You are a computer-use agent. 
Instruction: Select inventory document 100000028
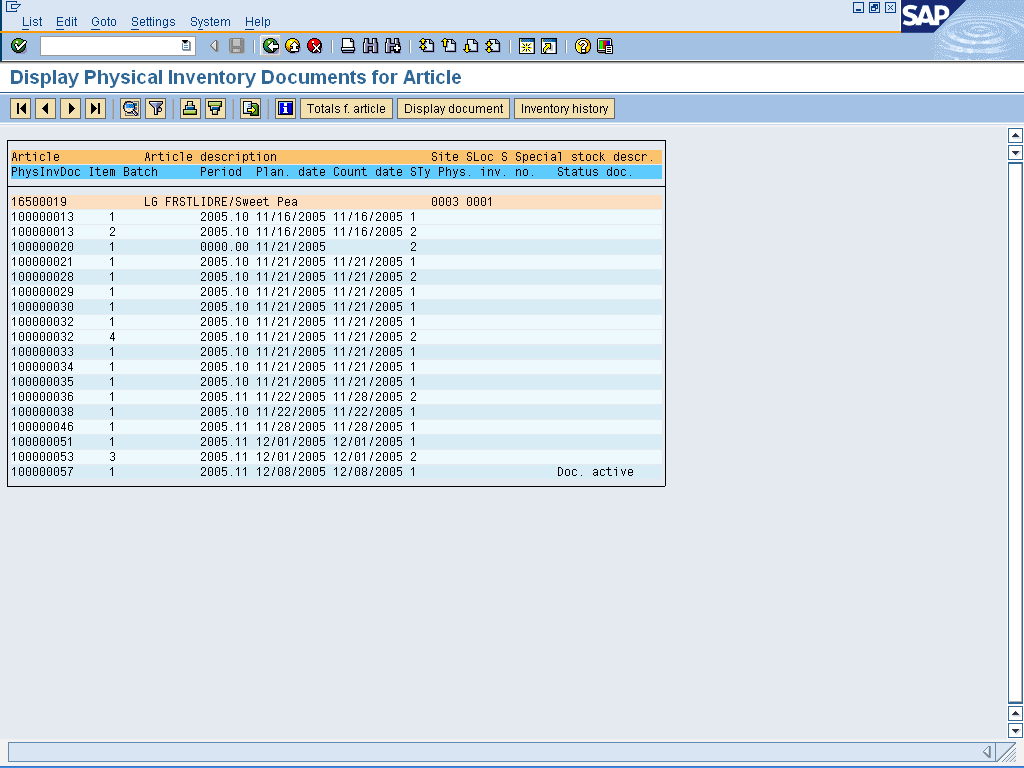tap(42, 277)
